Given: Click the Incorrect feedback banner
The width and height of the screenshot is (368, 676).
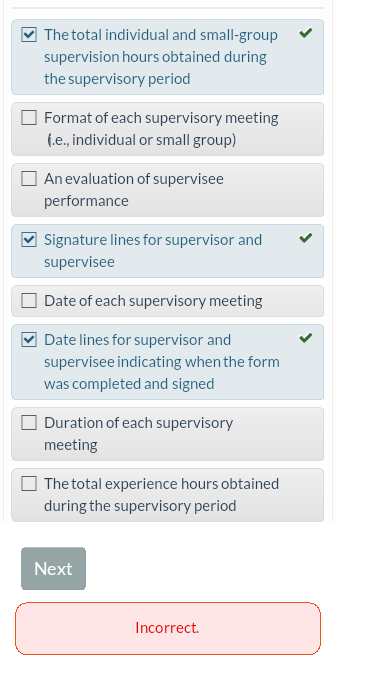Looking at the screenshot, I should (x=168, y=628).
